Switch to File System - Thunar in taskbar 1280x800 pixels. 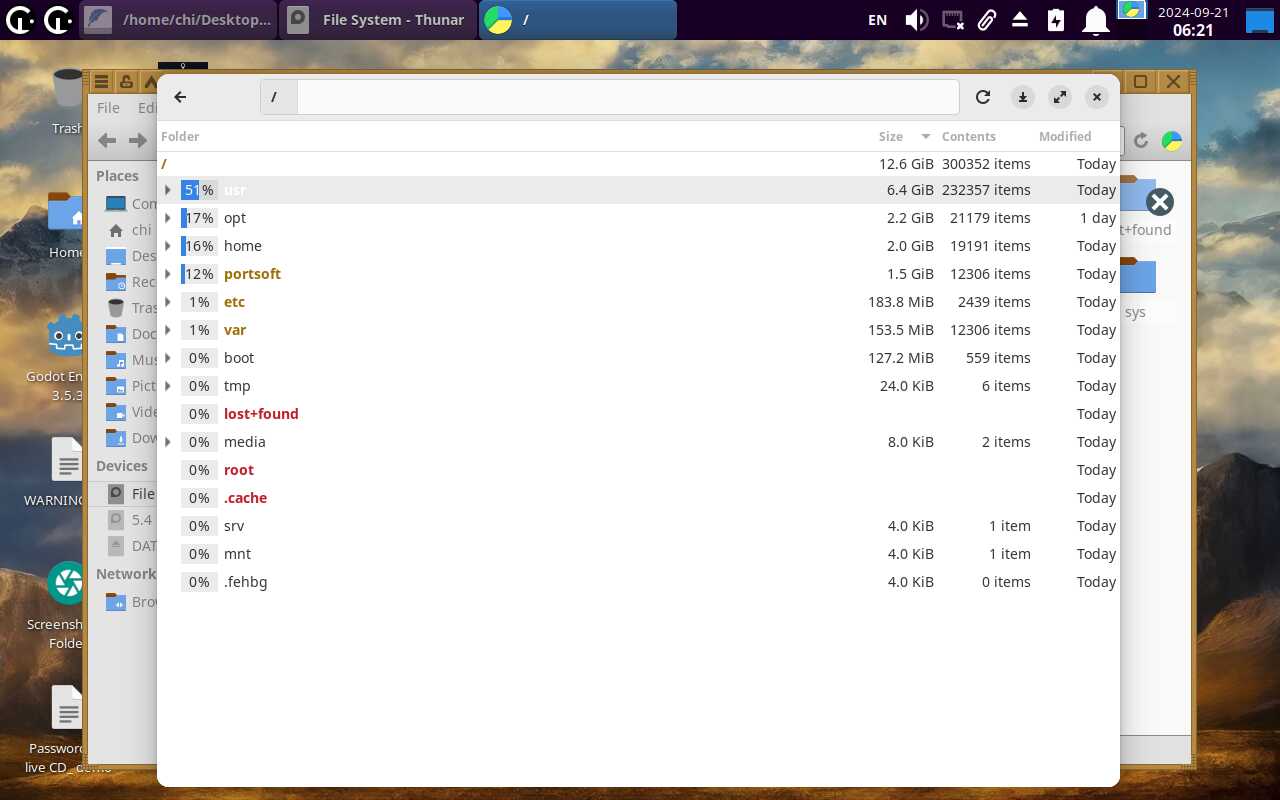tap(378, 20)
